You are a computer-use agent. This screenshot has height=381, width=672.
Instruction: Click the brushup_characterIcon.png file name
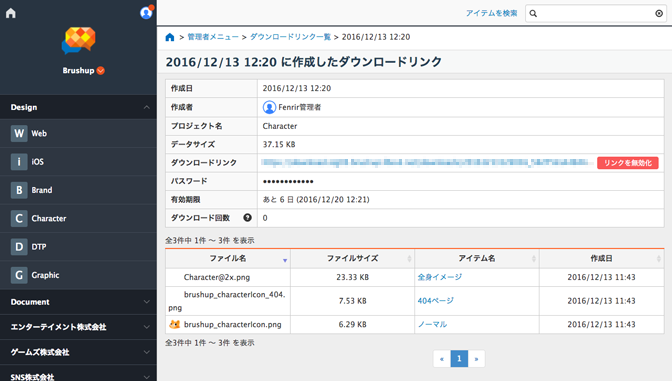(233, 324)
